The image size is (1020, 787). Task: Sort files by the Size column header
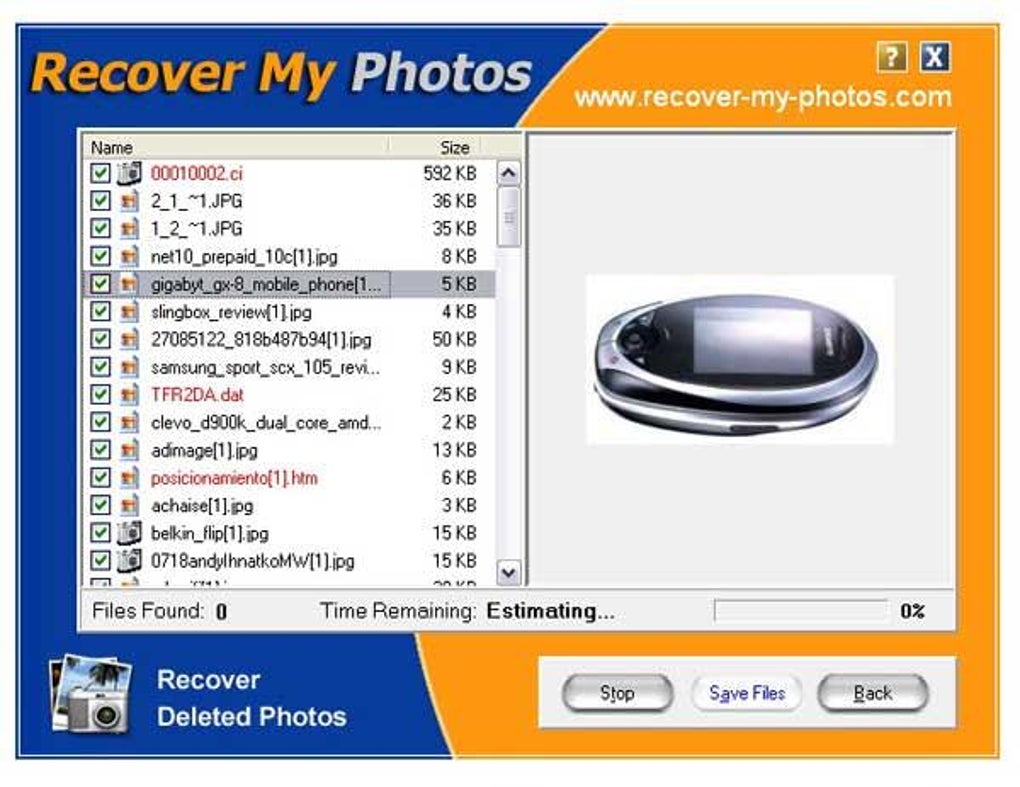tap(435, 148)
